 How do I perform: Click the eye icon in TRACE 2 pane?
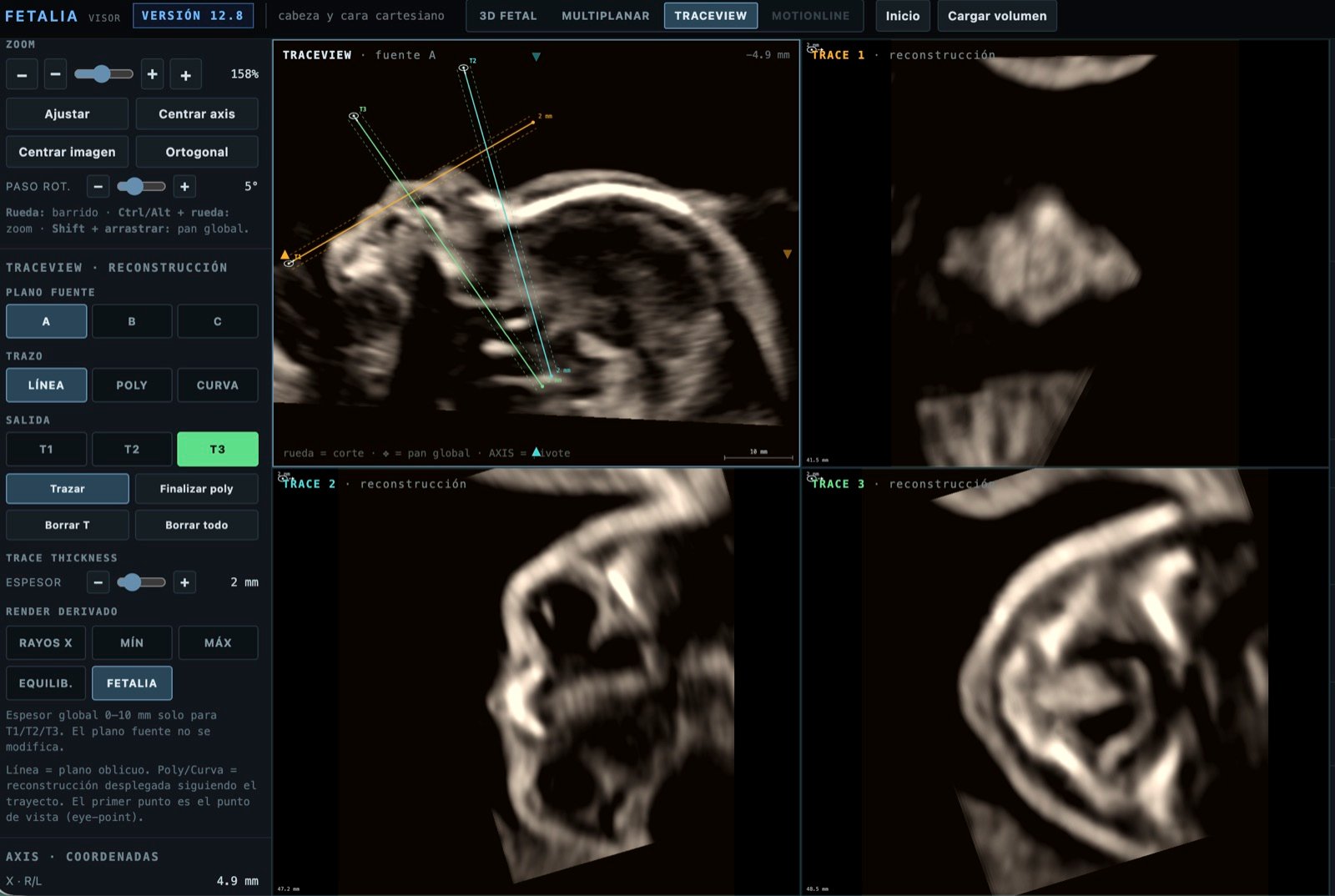tap(284, 479)
